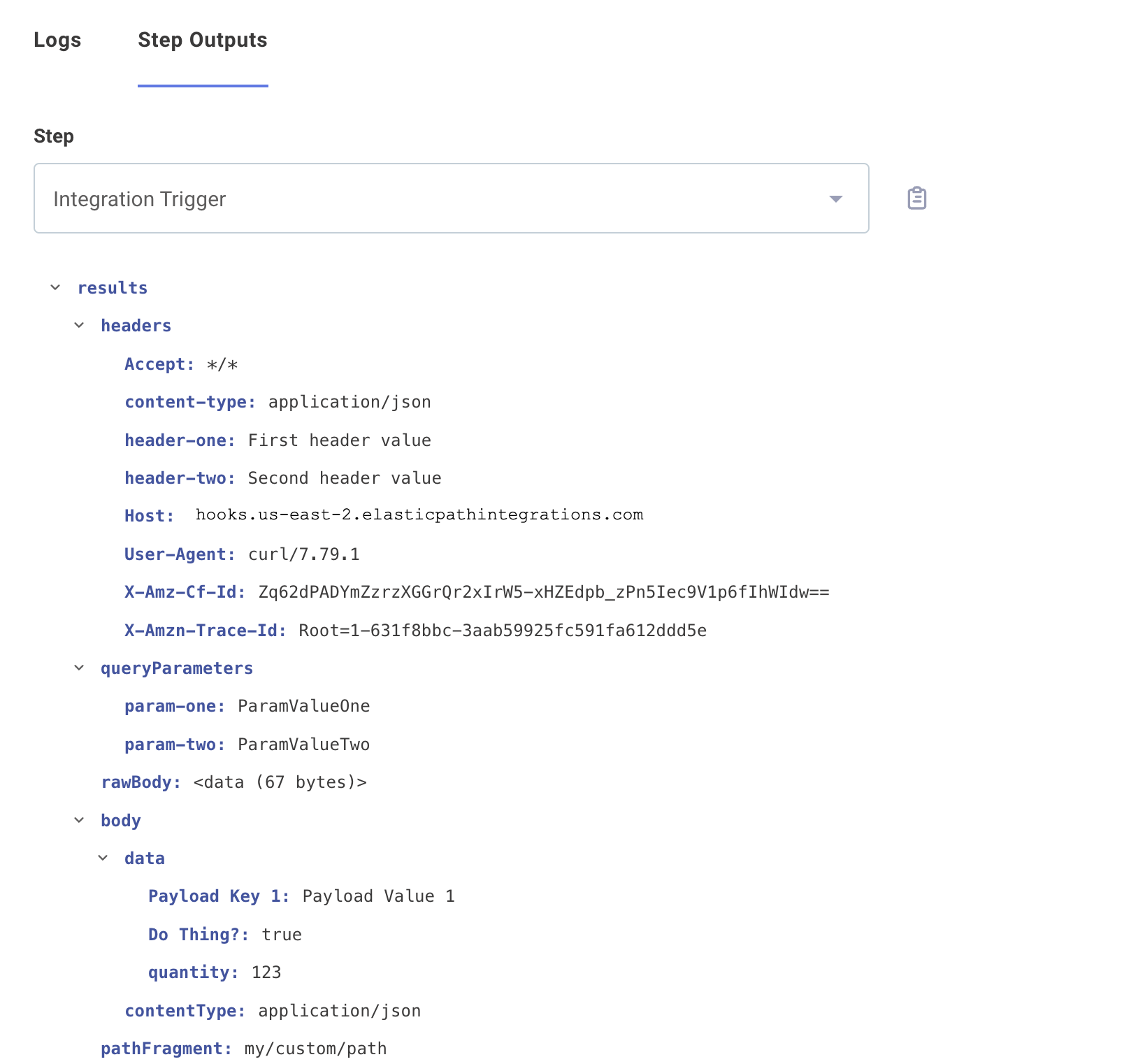Click the contentType key
This screenshot has height=1064, width=1124.
[185, 1011]
